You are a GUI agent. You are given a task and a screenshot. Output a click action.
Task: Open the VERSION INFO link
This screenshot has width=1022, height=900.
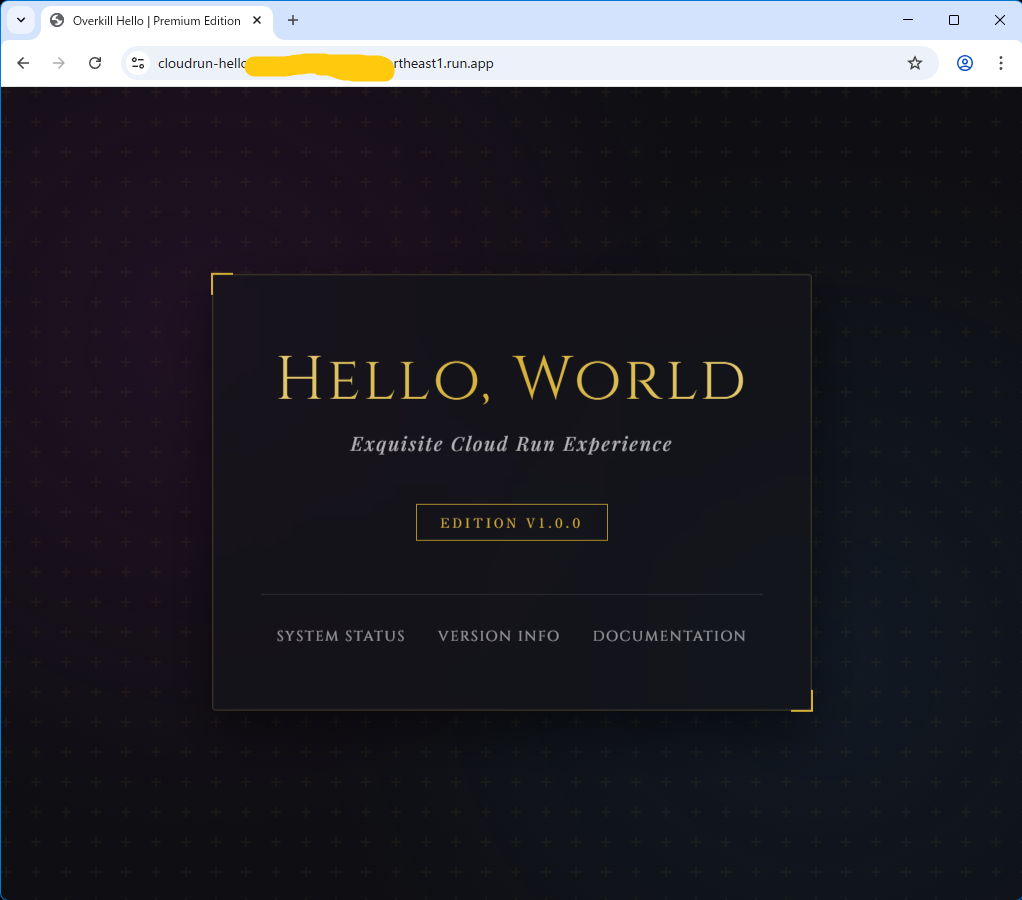pyautogui.click(x=498, y=636)
